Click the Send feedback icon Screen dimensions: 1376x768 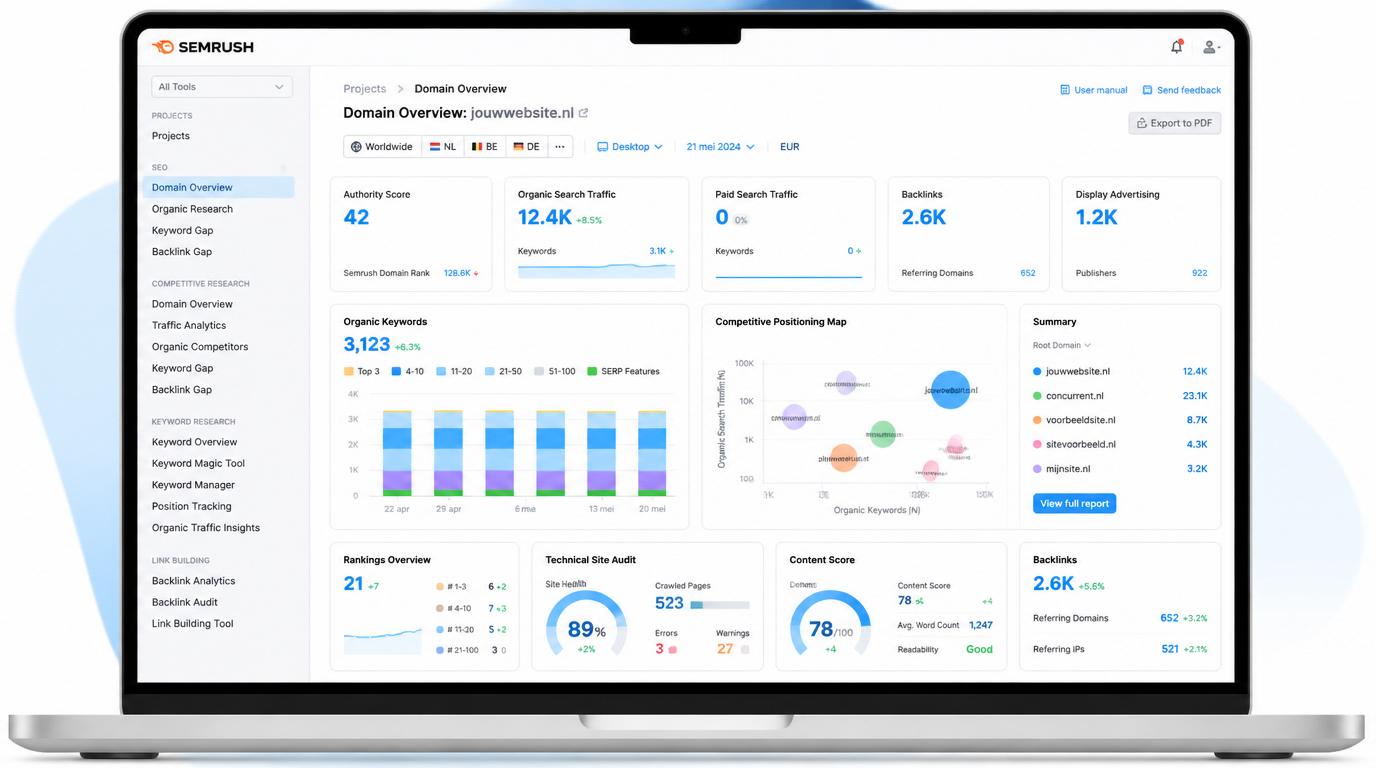(1148, 90)
